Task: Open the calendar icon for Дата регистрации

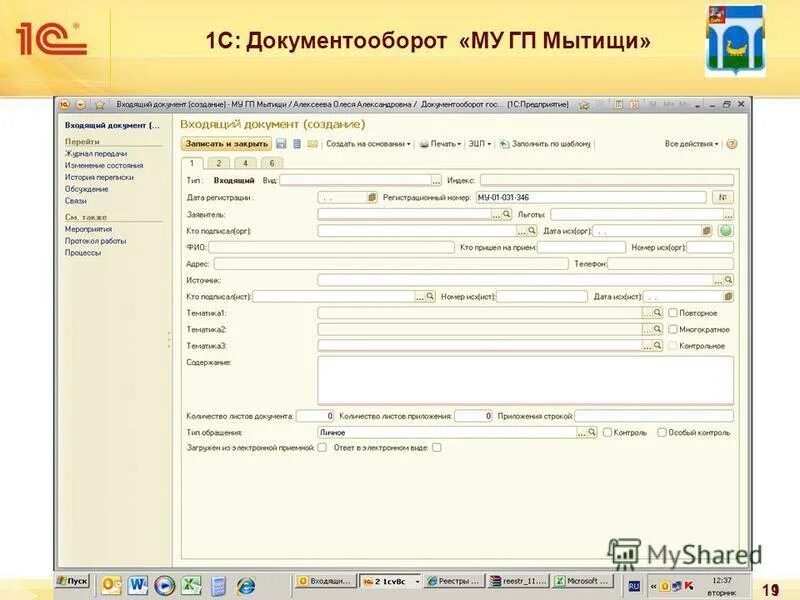Action: point(373,198)
